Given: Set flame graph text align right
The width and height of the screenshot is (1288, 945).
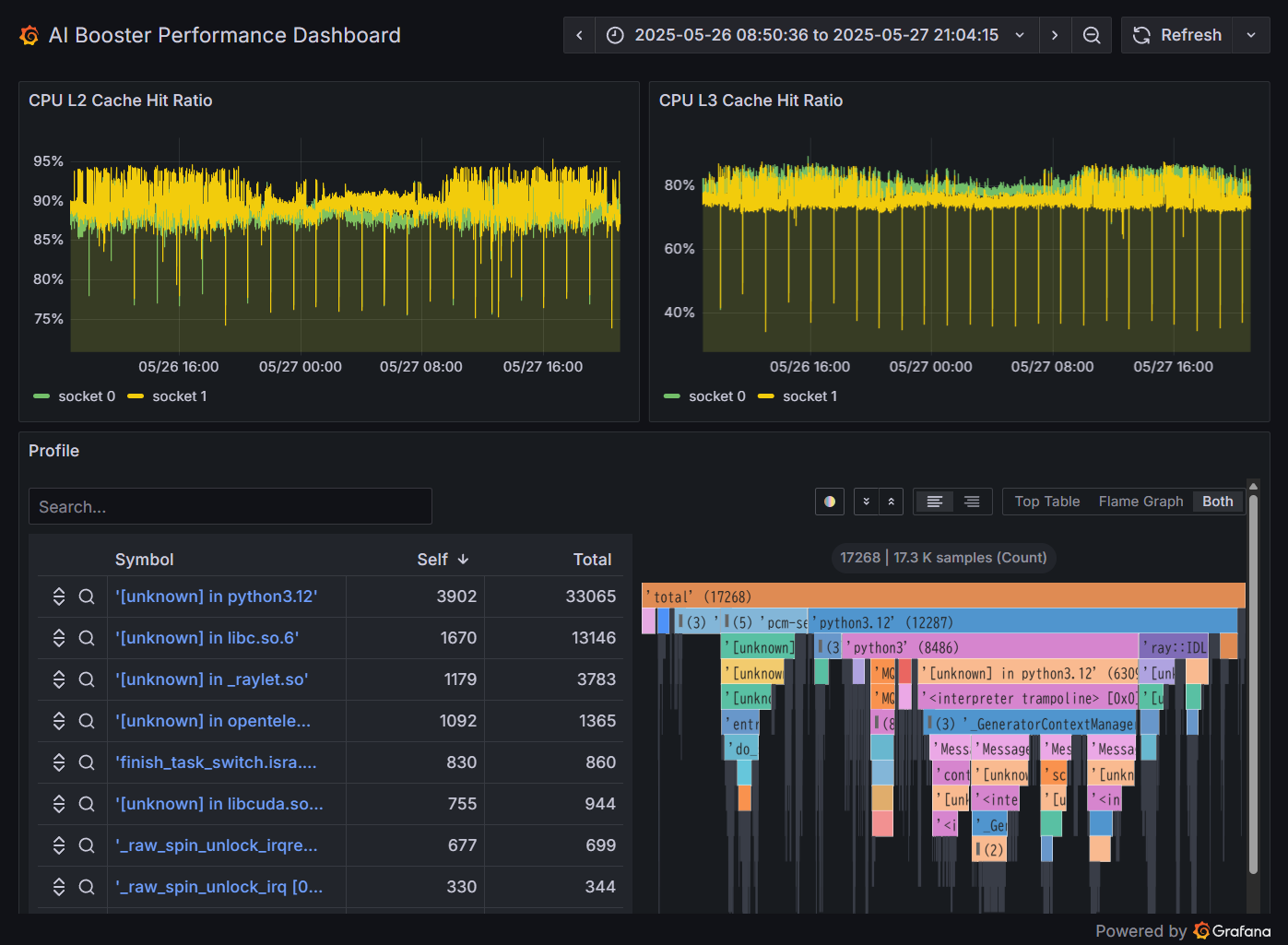Looking at the screenshot, I should [x=972, y=502].
